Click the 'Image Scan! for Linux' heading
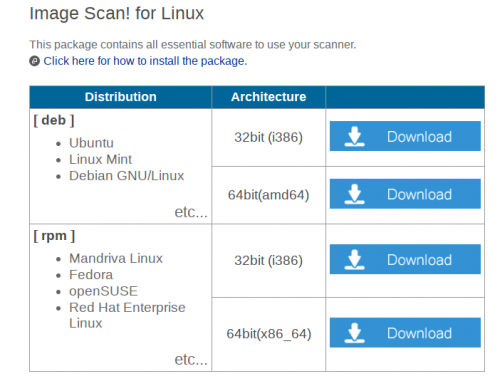 pos(117,14)
